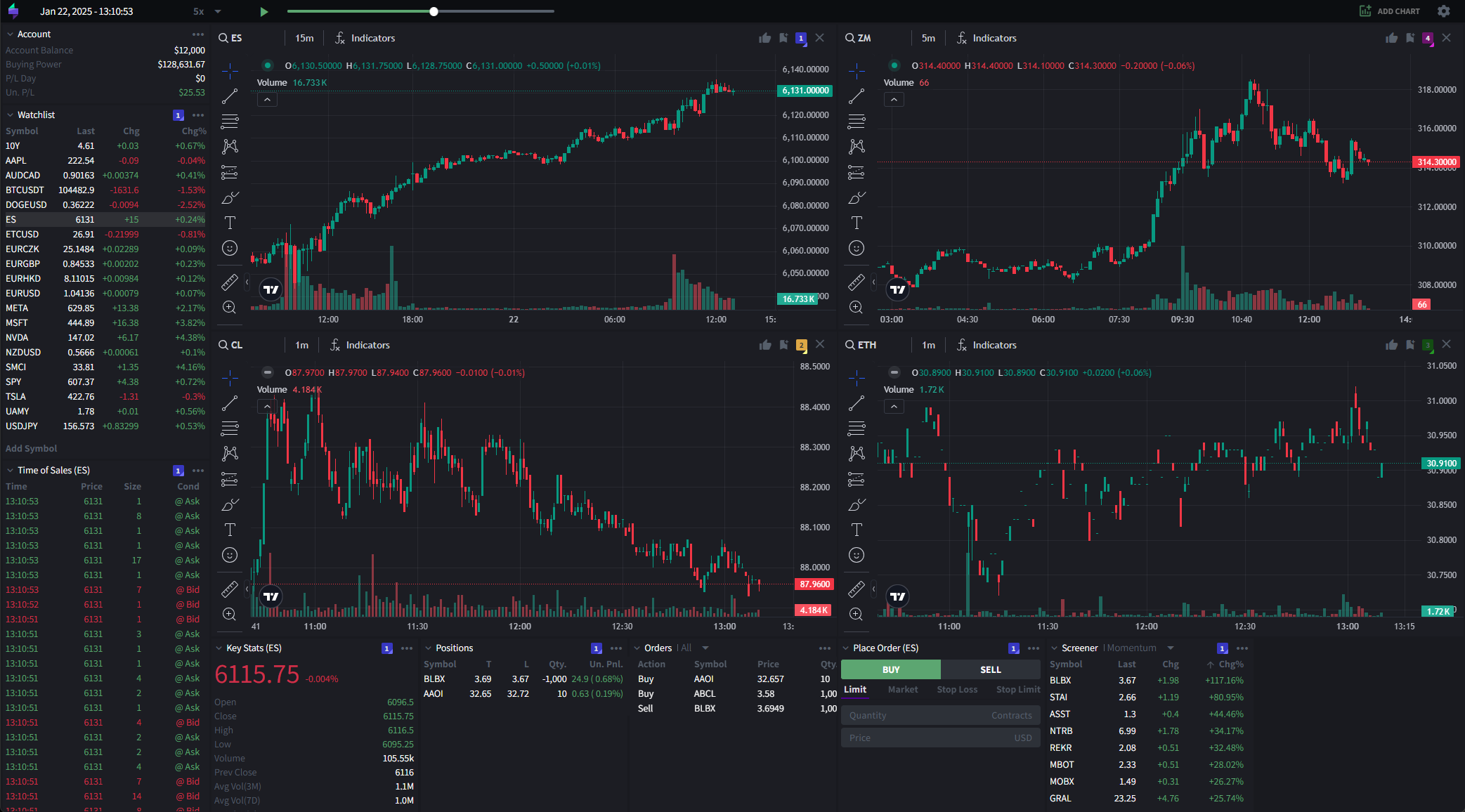Screen dimensions: 1465x812
Task: Search symbol in ES chart header
Action: click(x=230, y=38)
